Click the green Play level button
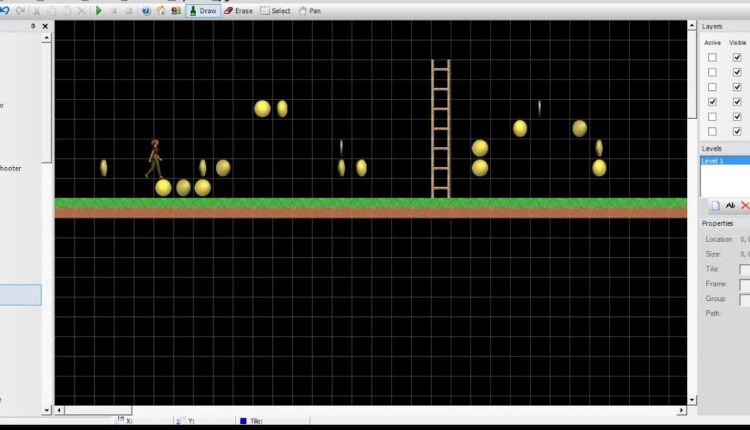 point(98,11)
